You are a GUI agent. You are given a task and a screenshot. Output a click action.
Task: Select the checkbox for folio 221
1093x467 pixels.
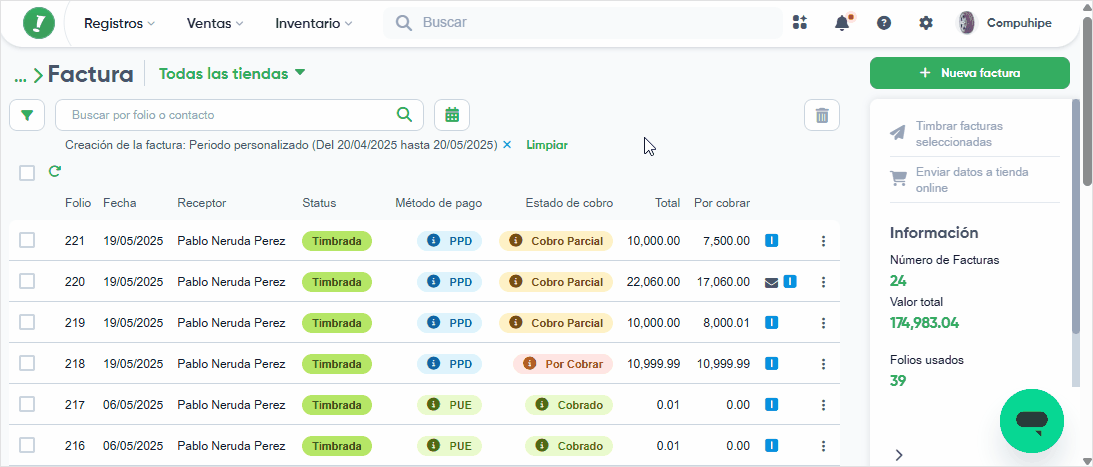tap(26, 240)
